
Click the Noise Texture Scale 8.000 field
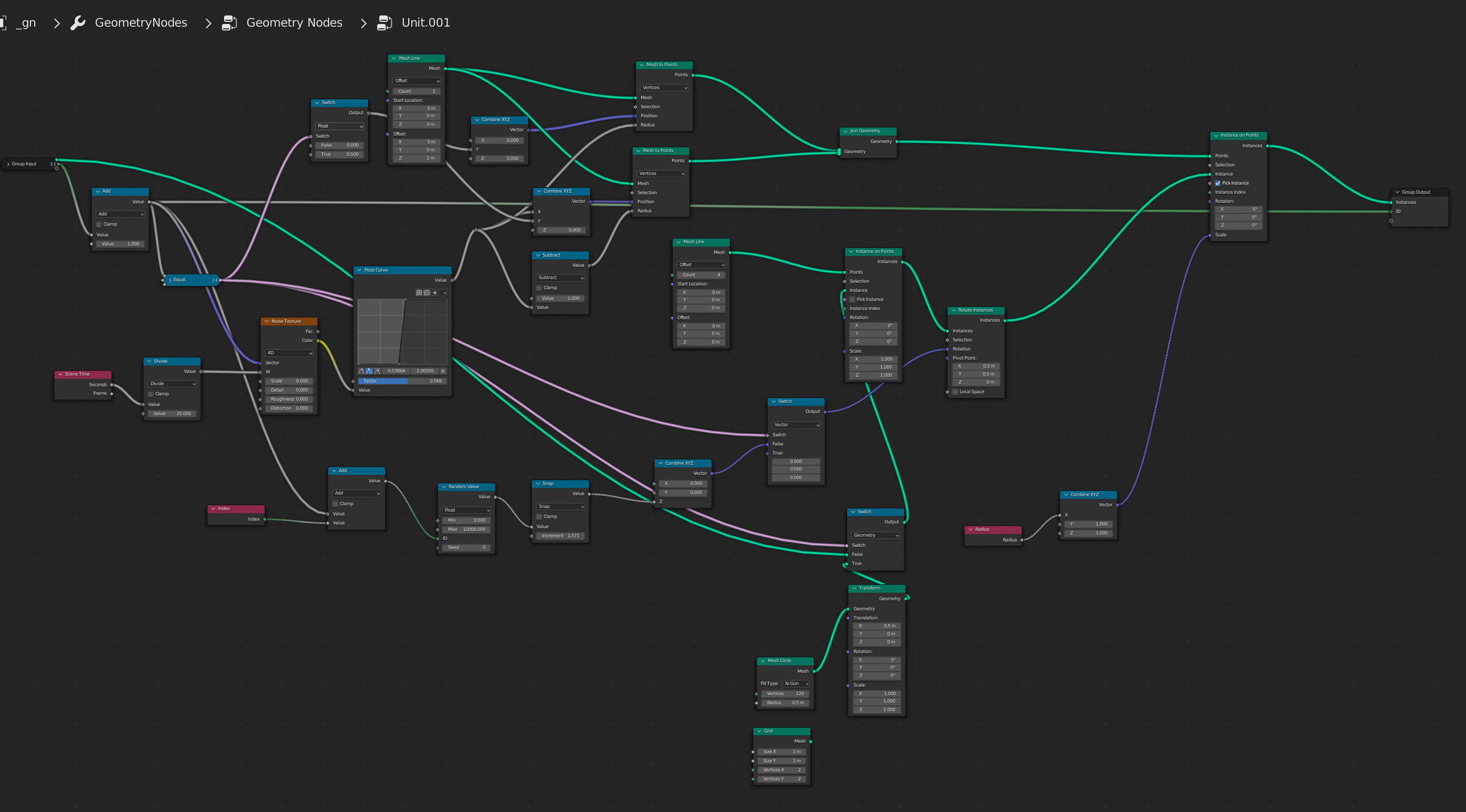(x=289, y=381)
